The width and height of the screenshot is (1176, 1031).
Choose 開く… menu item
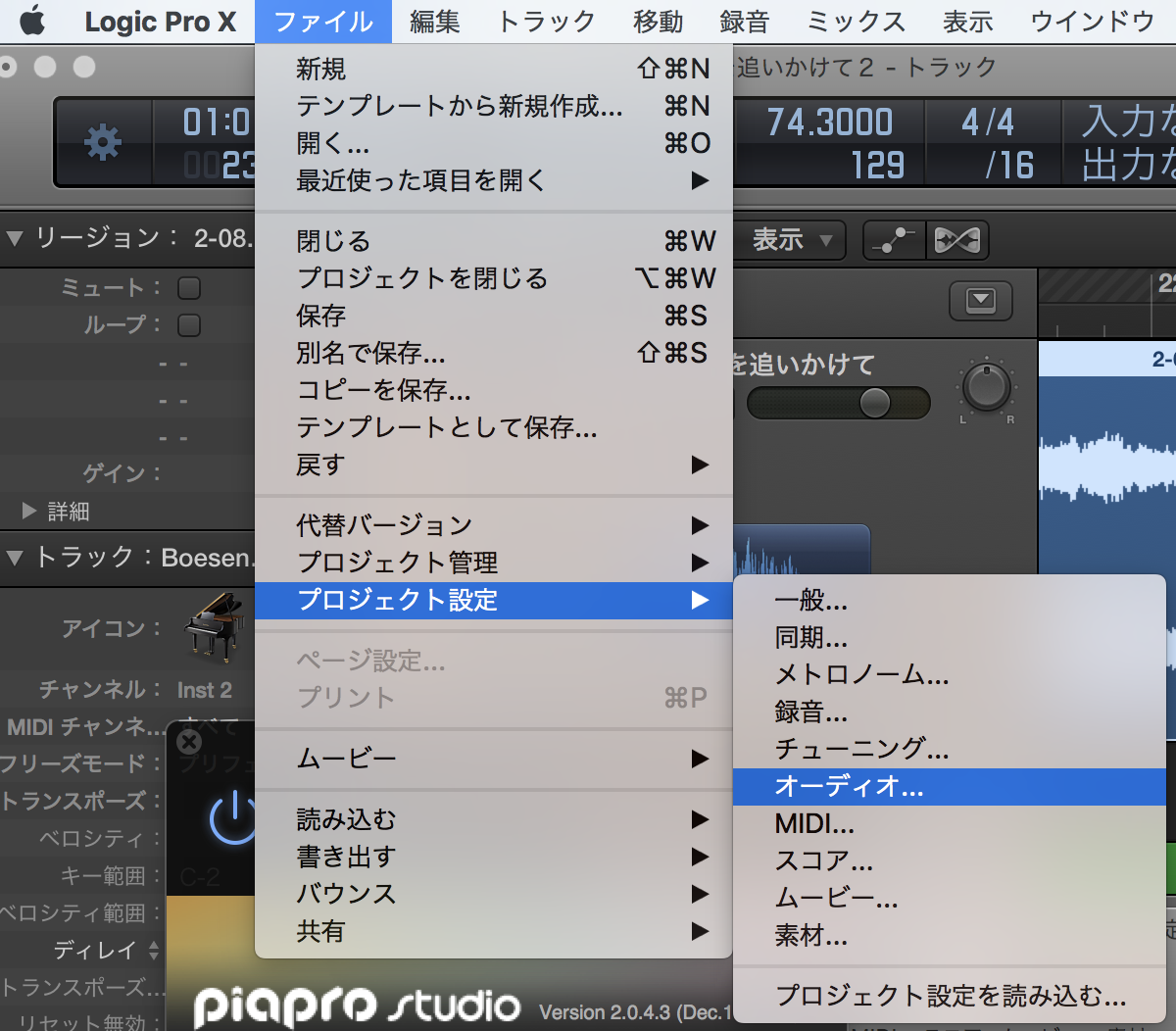coord(494,143)
